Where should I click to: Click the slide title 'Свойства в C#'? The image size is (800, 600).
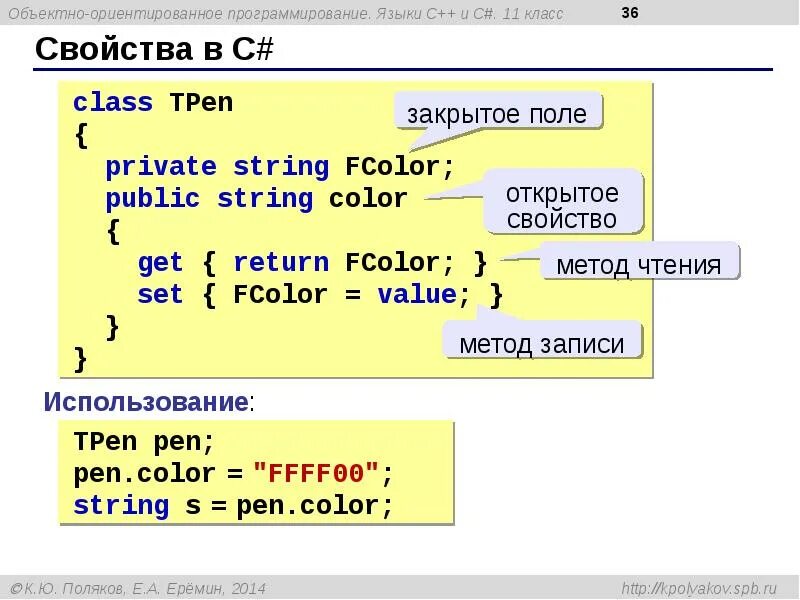coord(154,49)
